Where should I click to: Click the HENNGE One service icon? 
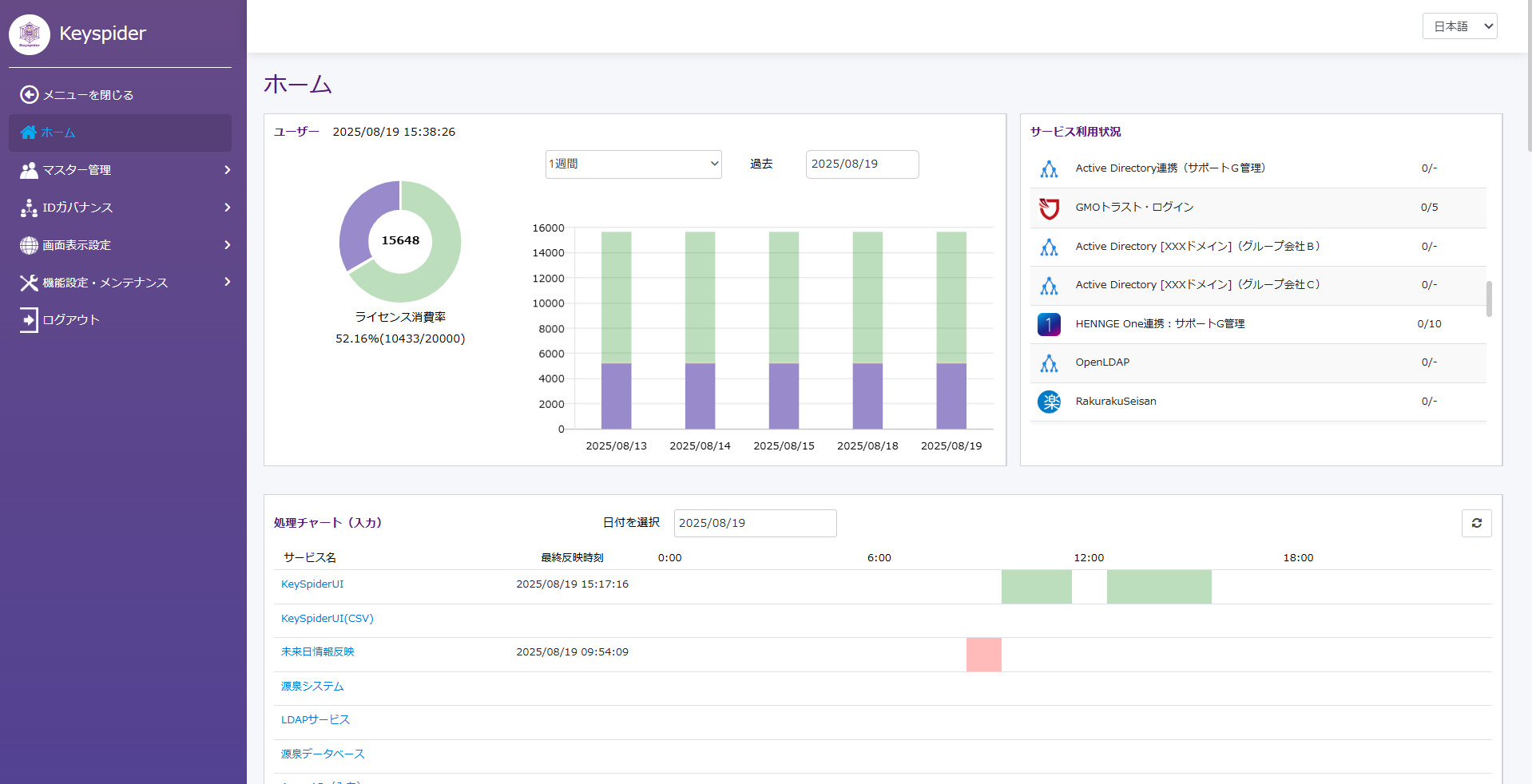pos(1049,324)
